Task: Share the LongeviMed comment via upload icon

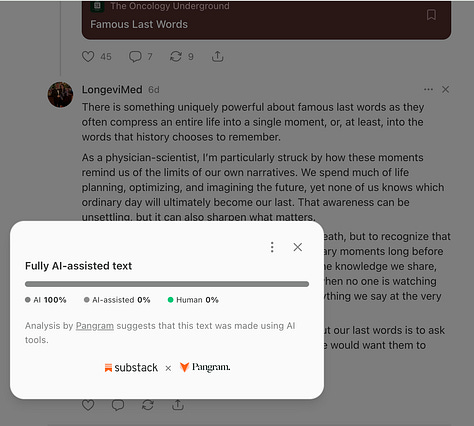Action: tap(178, 405)
